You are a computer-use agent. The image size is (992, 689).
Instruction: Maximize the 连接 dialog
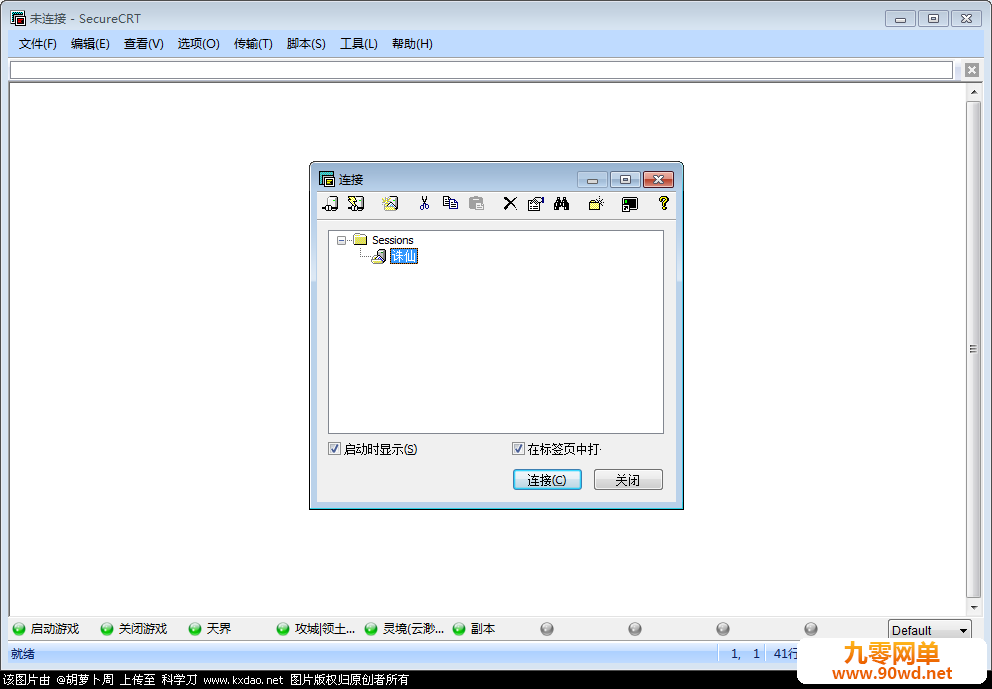point(625,180)
